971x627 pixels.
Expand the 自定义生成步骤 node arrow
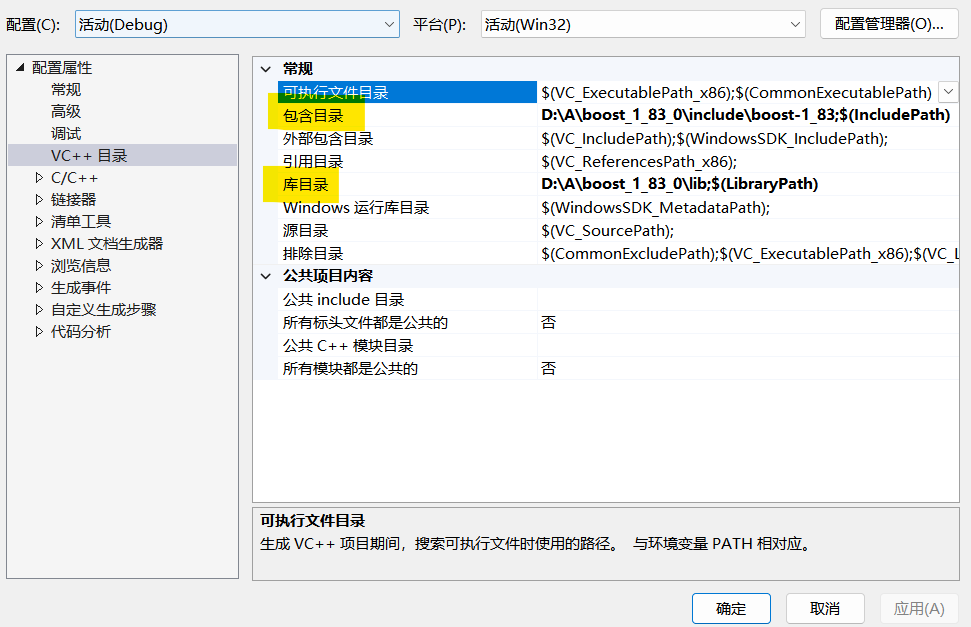(39, 309)
